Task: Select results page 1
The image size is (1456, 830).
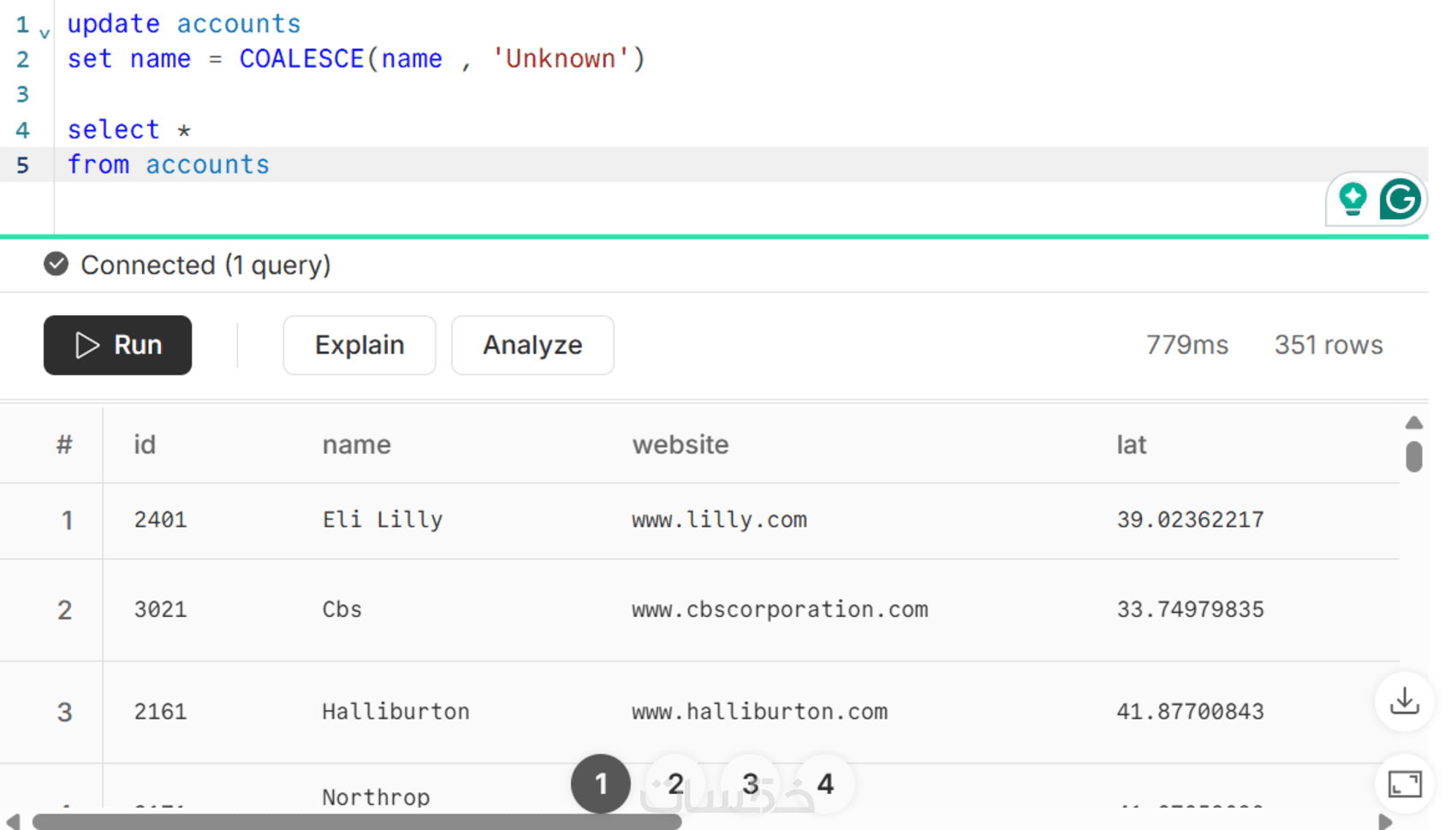Action: coord(601,783)
